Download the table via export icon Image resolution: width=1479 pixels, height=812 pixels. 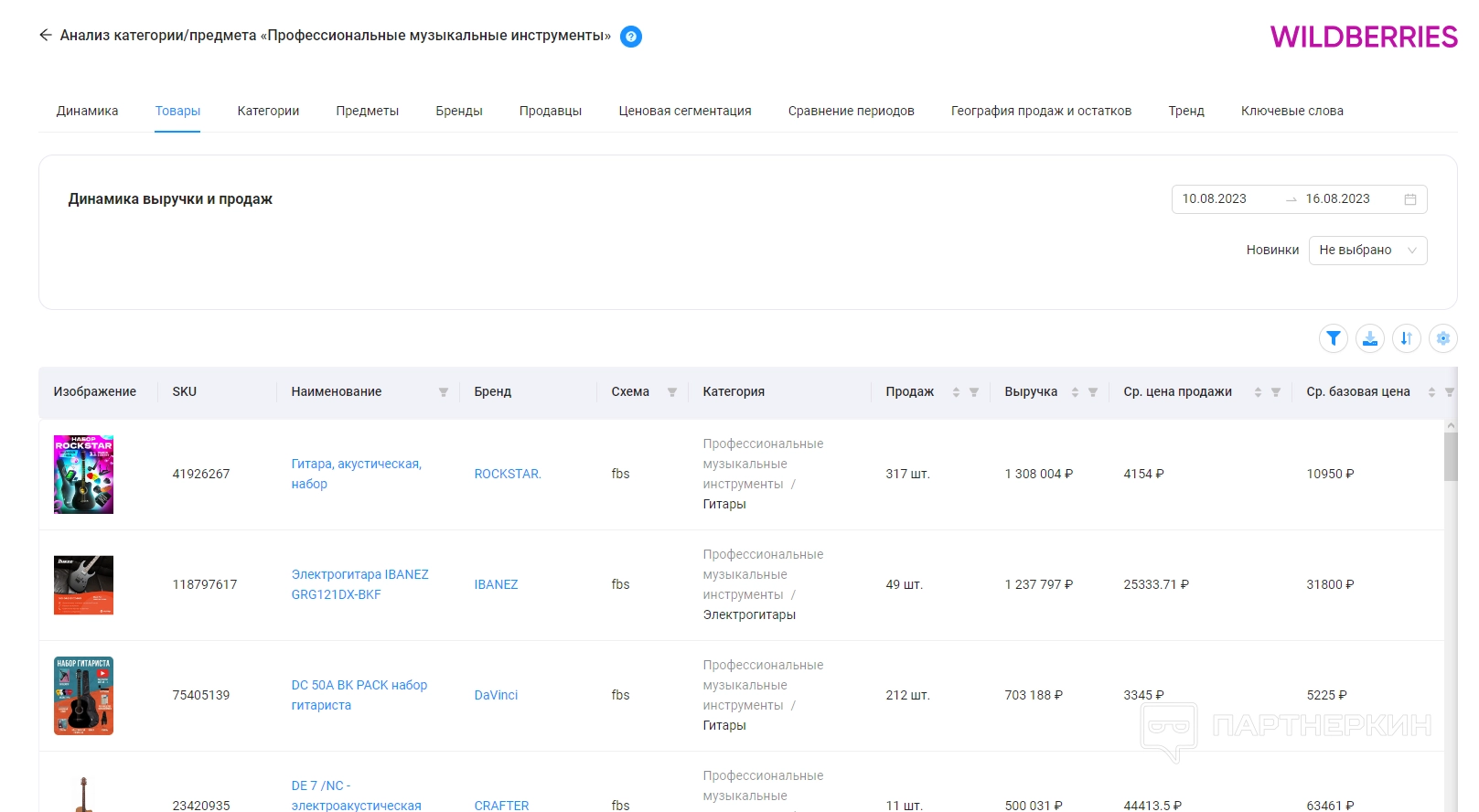[x=1369, y=338]
